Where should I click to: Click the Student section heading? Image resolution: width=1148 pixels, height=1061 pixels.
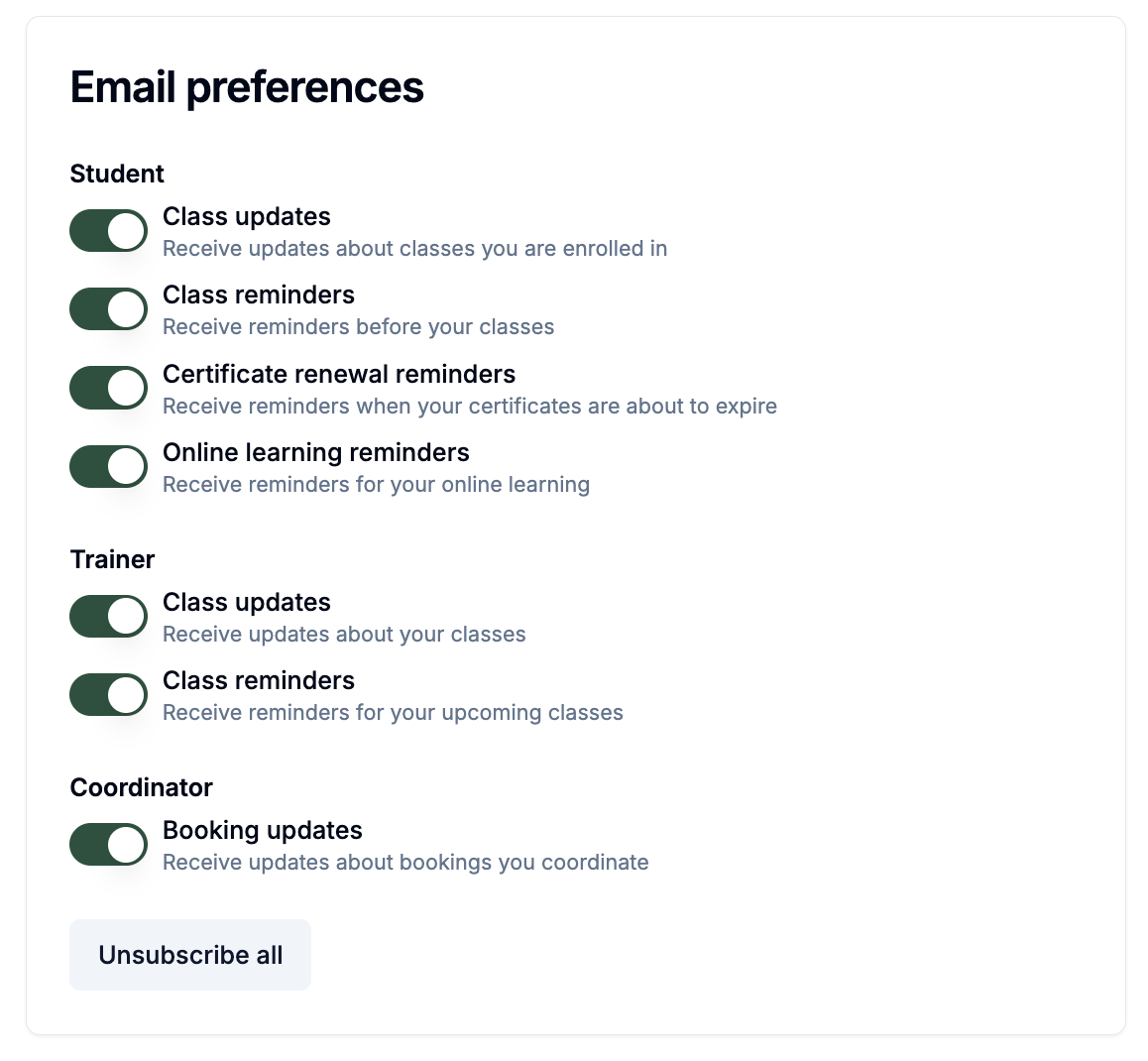click(x=117, y=174)
